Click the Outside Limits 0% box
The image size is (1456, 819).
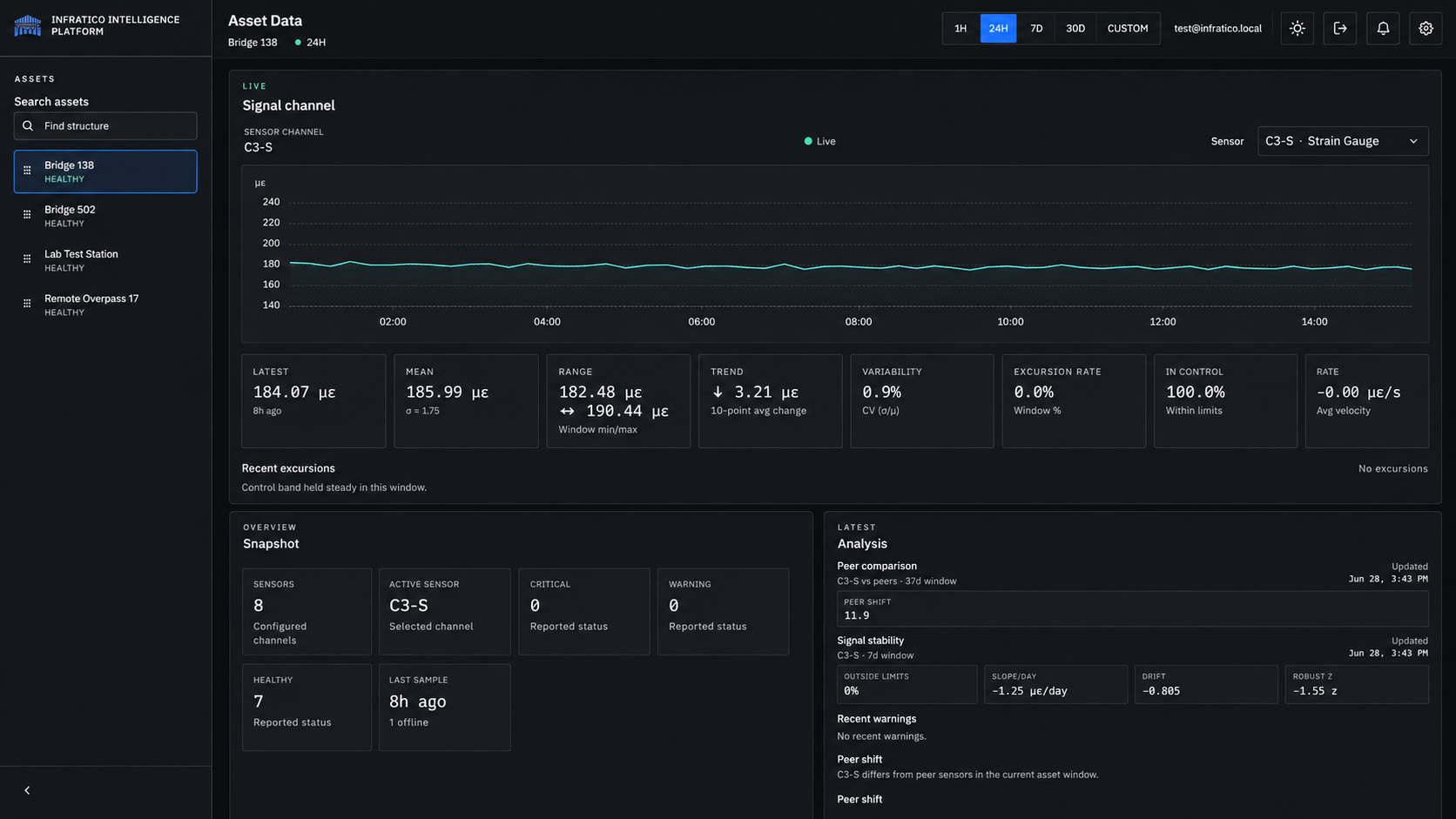coord(907,684)
